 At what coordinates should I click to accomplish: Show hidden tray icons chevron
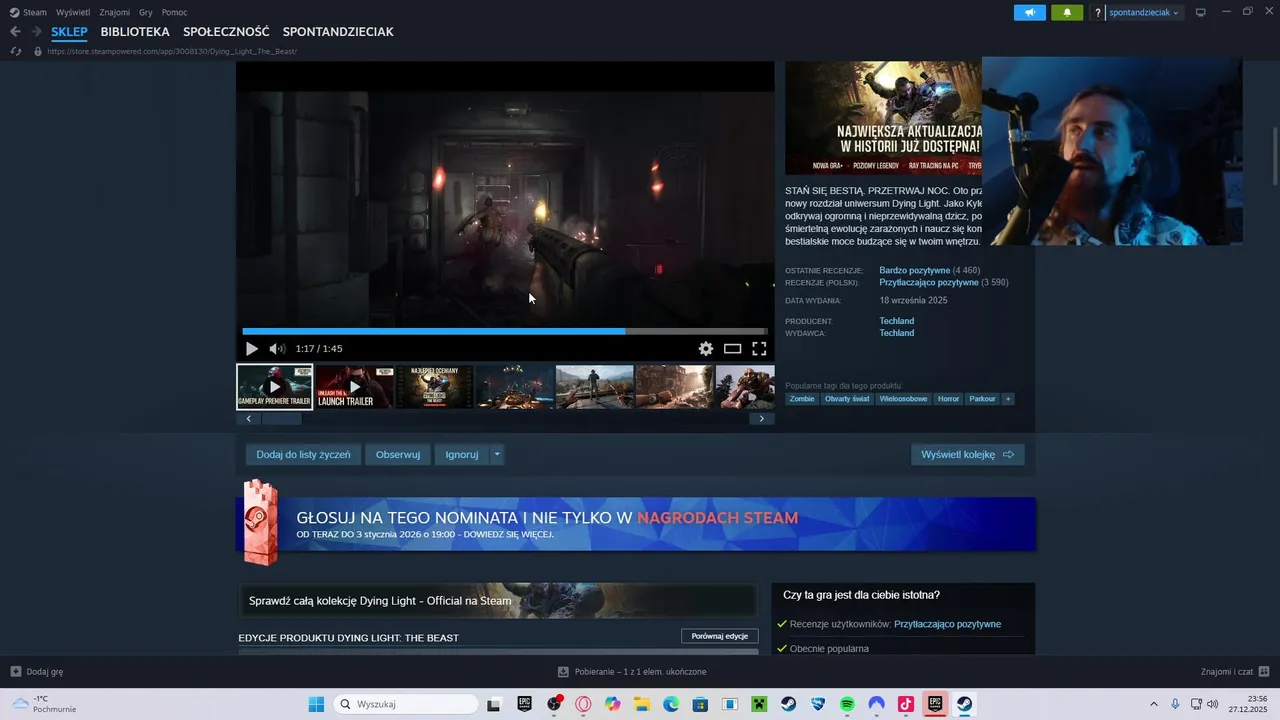1153,704
